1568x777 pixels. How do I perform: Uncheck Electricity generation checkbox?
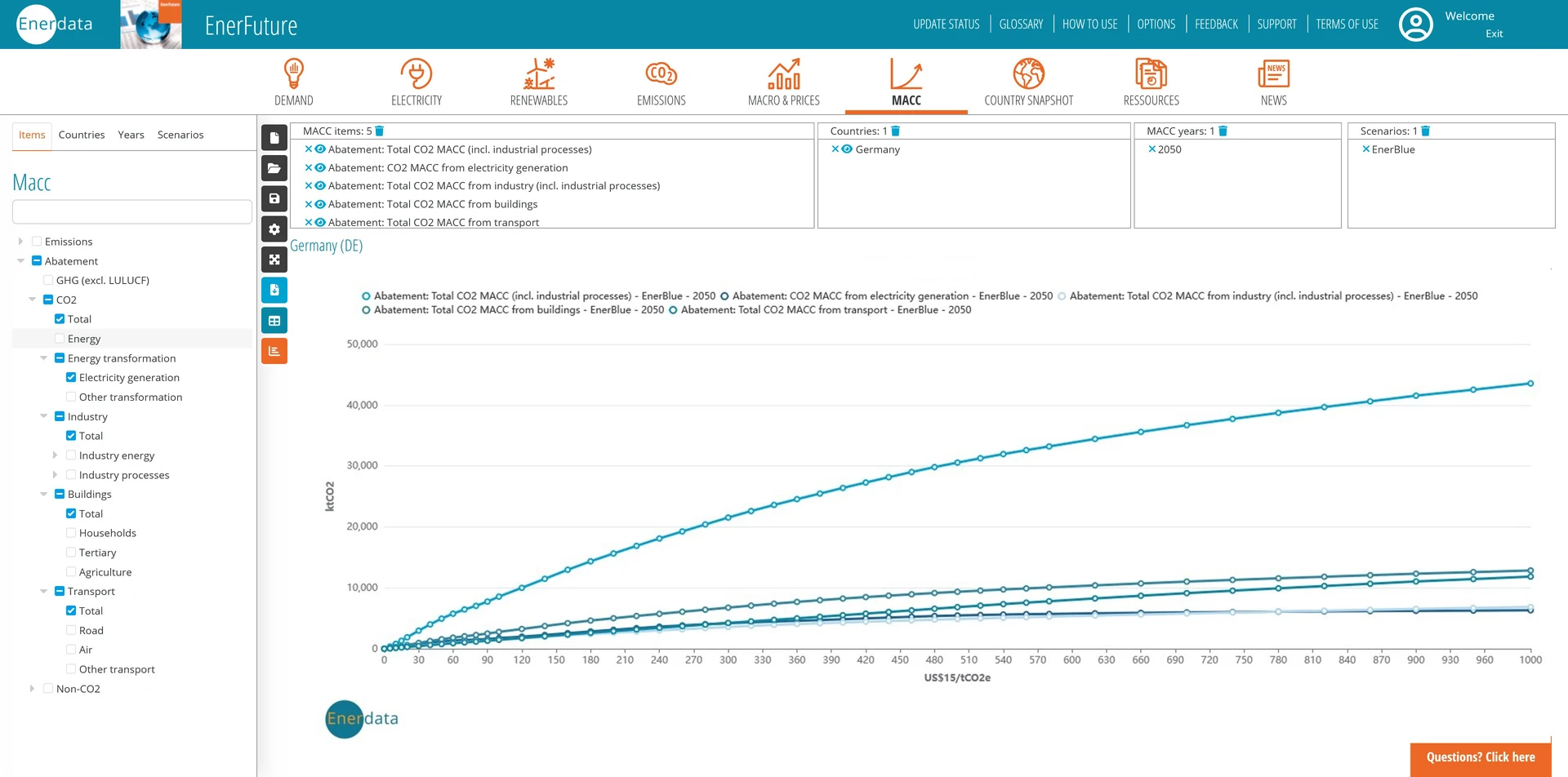[x=71, y=378]
